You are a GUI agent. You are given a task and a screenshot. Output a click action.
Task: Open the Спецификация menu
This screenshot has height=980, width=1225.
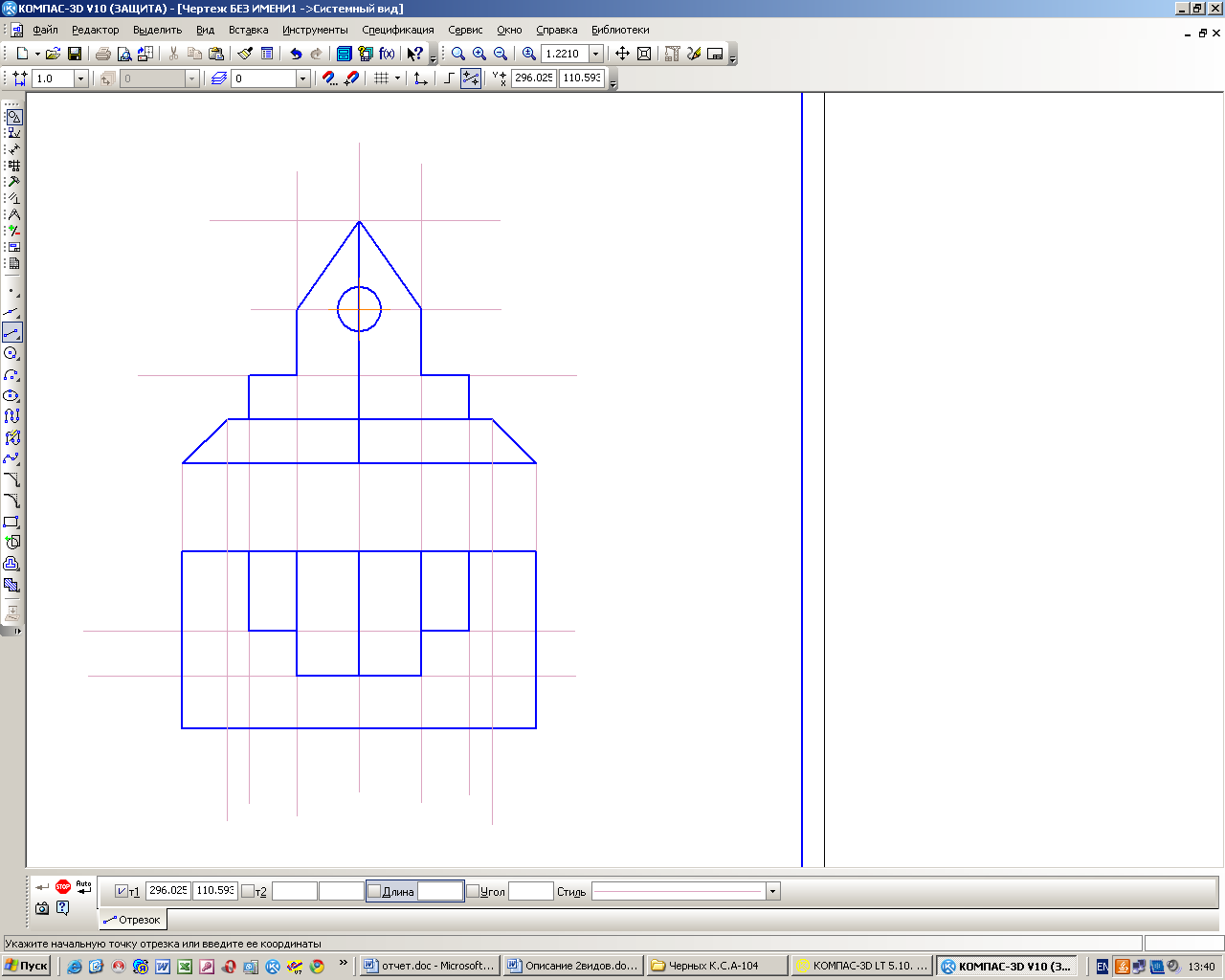point(397,30)
